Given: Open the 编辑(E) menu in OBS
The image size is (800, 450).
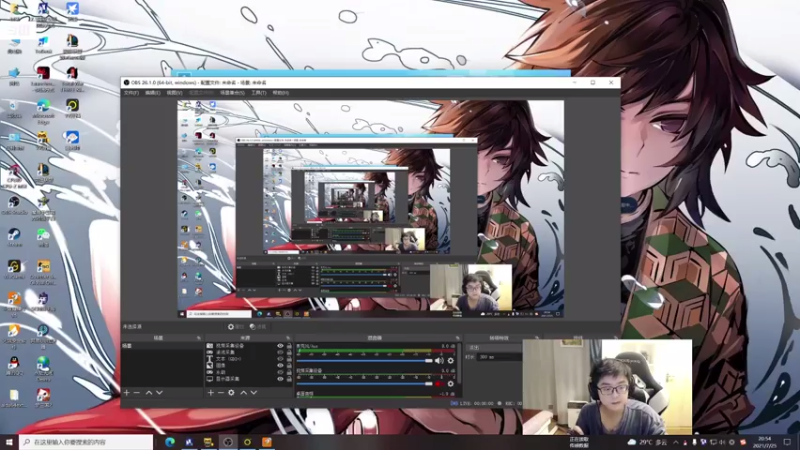Looking at the screenshot, I should click(x=153, y=93).
